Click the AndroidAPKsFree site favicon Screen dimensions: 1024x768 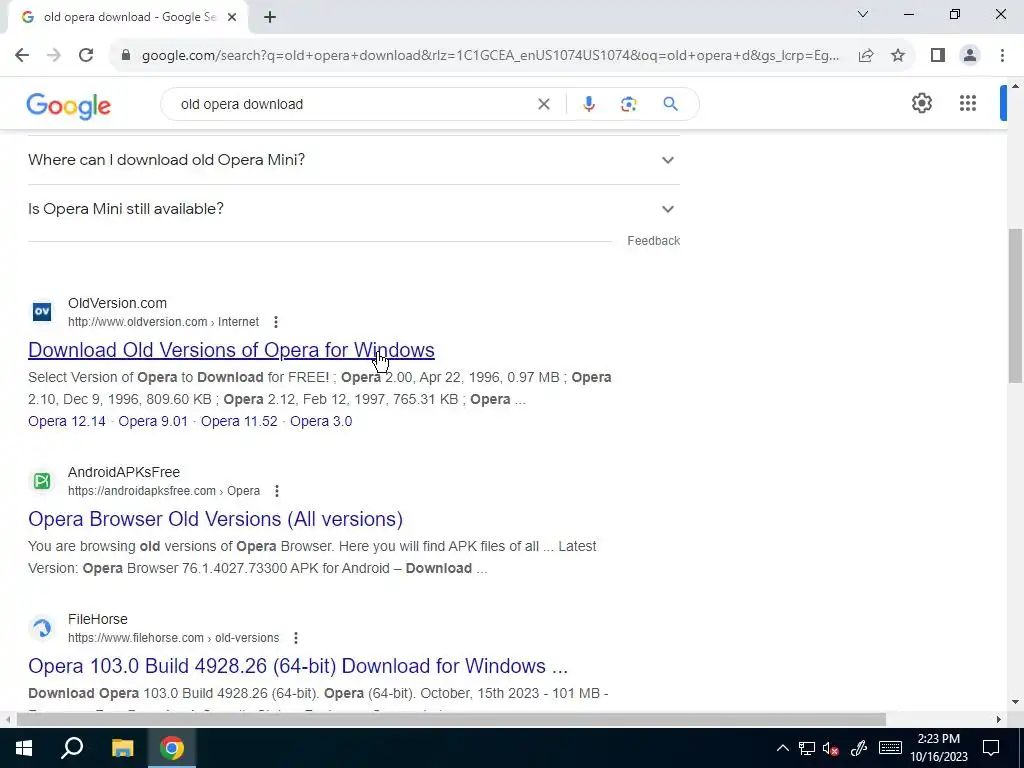pos(42,481)
